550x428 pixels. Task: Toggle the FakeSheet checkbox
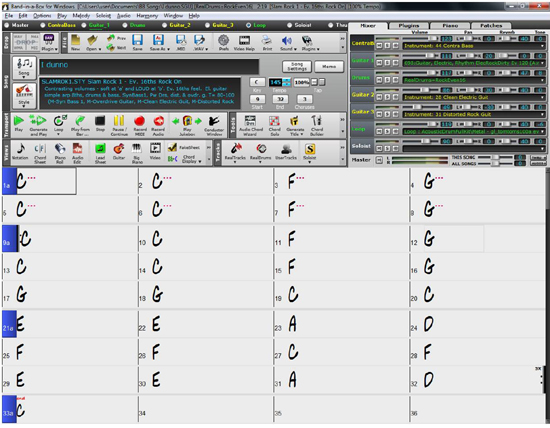coord(172,147)
